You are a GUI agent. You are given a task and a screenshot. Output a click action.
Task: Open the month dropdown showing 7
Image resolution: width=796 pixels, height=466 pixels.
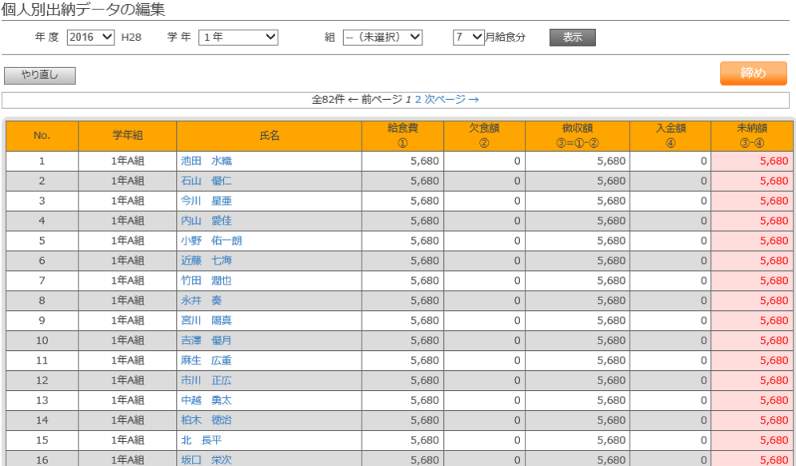coord(469,37)
